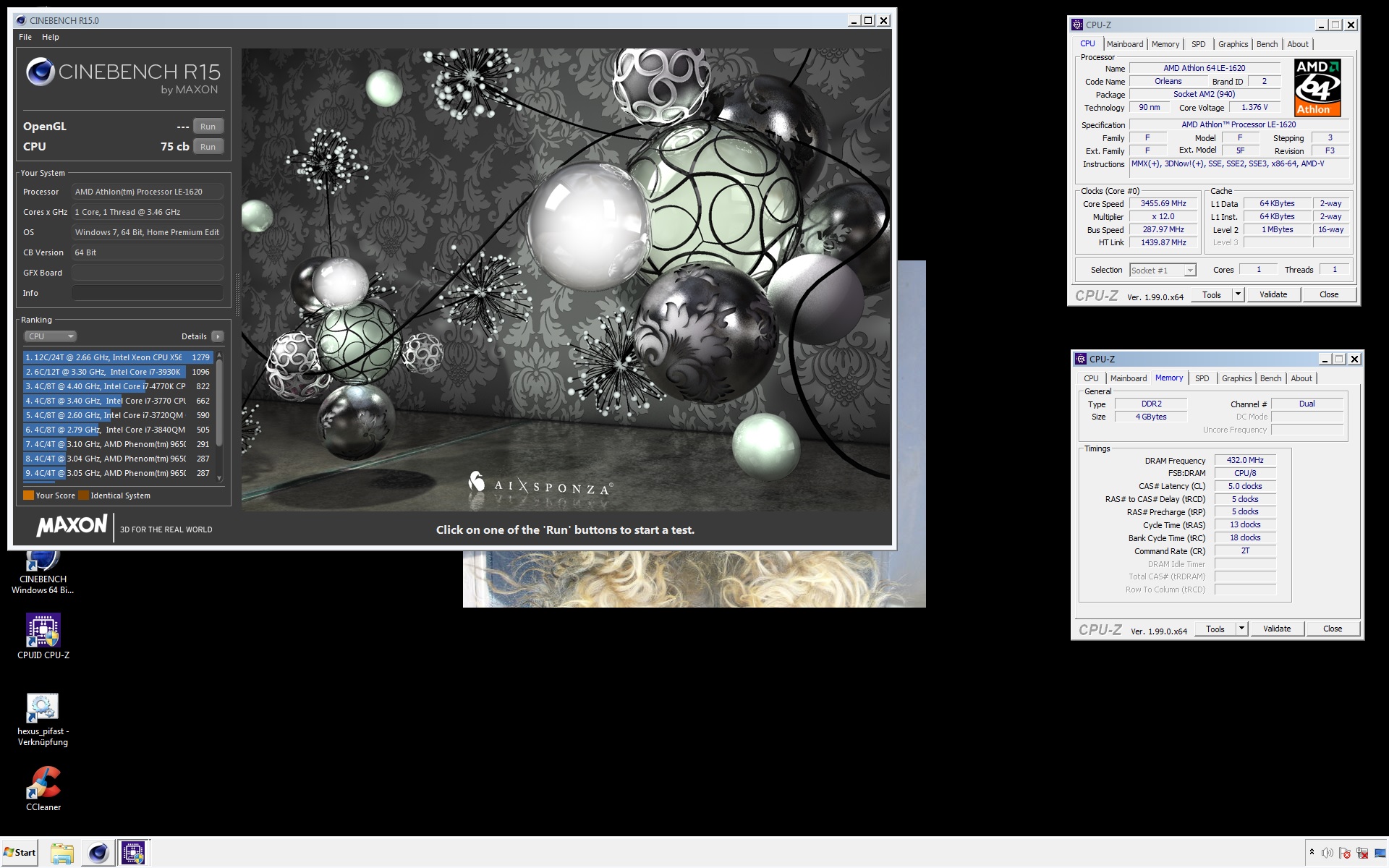Open hexus_pifast Verknüpfung desktop shortcut
The image size is (1389, 868).
(43, 720)
